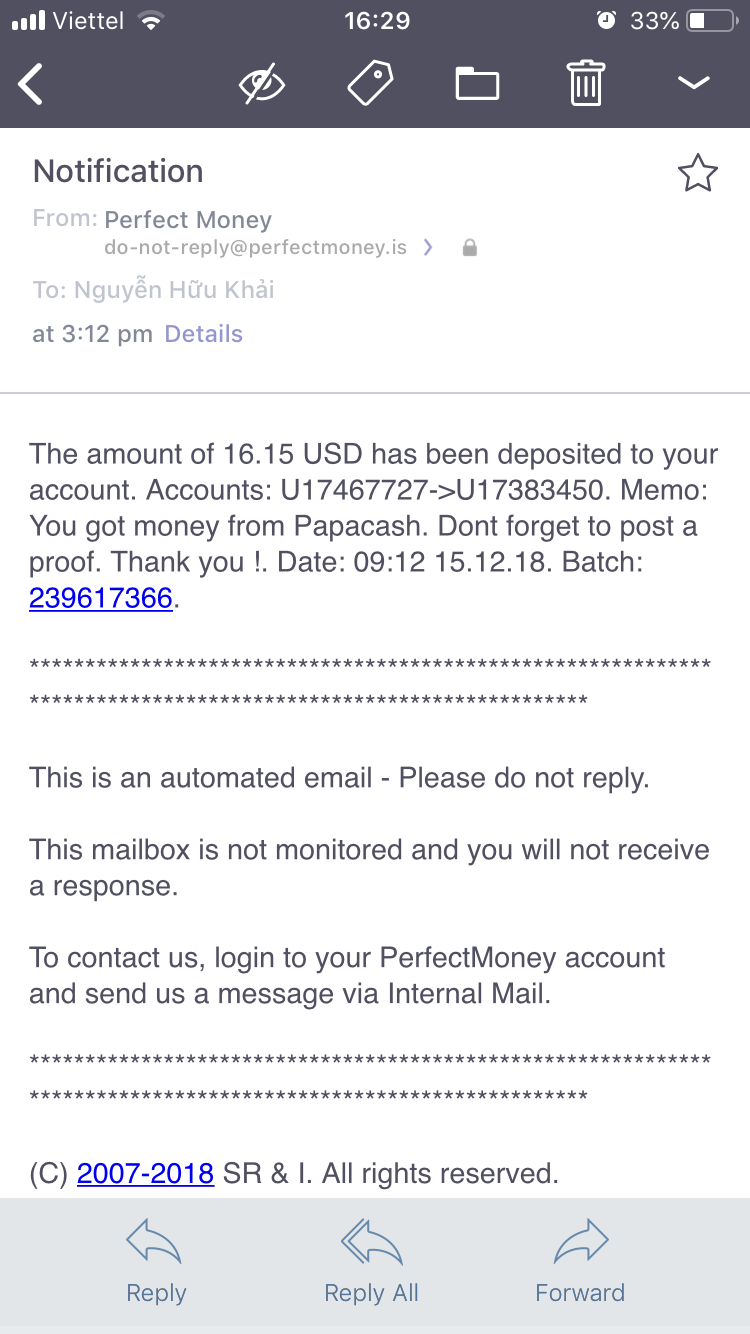Screen dimensions: 750x1334
Task: Tap sender name Perfect Money
Action: point(188,220)
